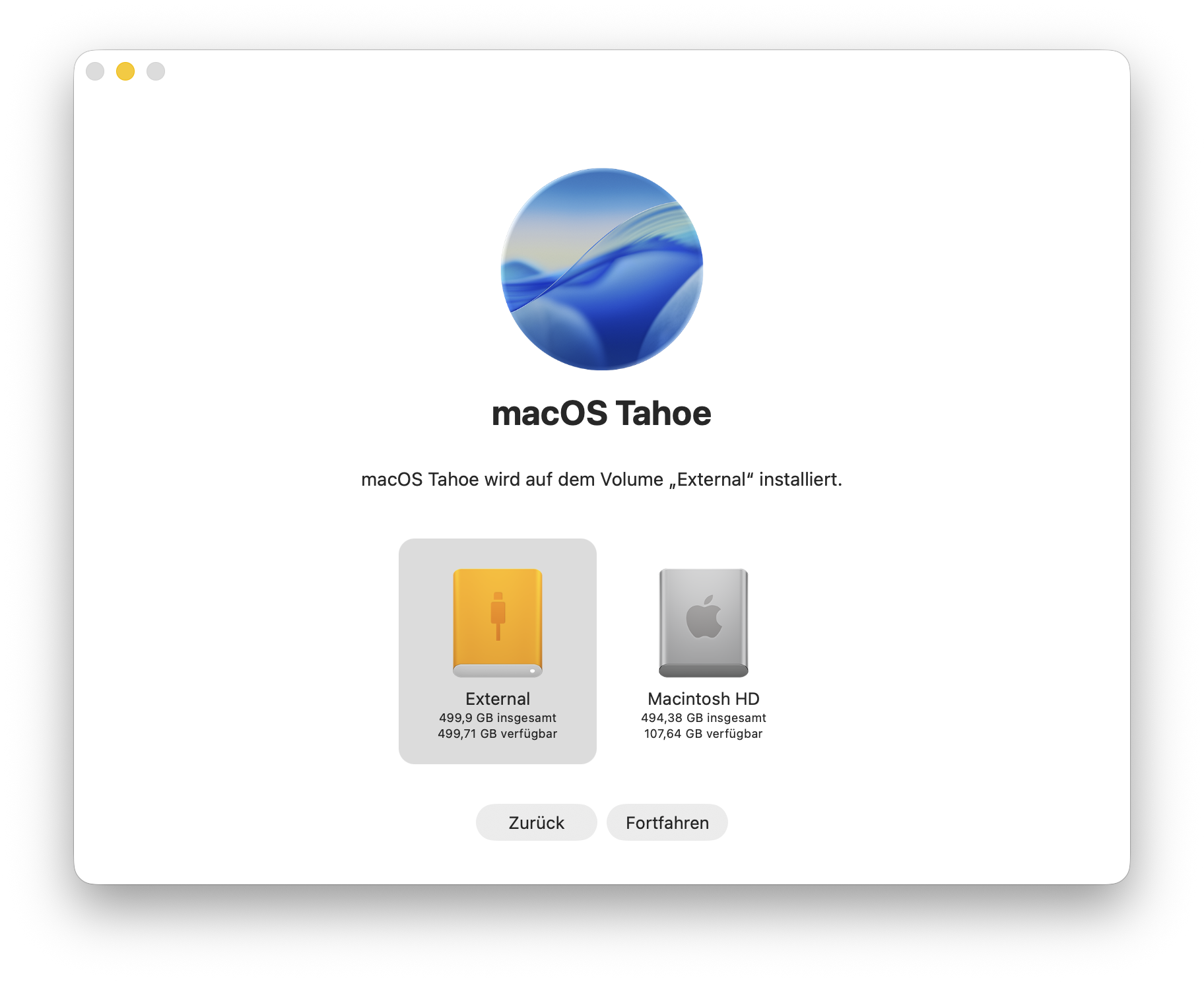
Task: Click the disabled gray zoom window button
Action: 156,71
